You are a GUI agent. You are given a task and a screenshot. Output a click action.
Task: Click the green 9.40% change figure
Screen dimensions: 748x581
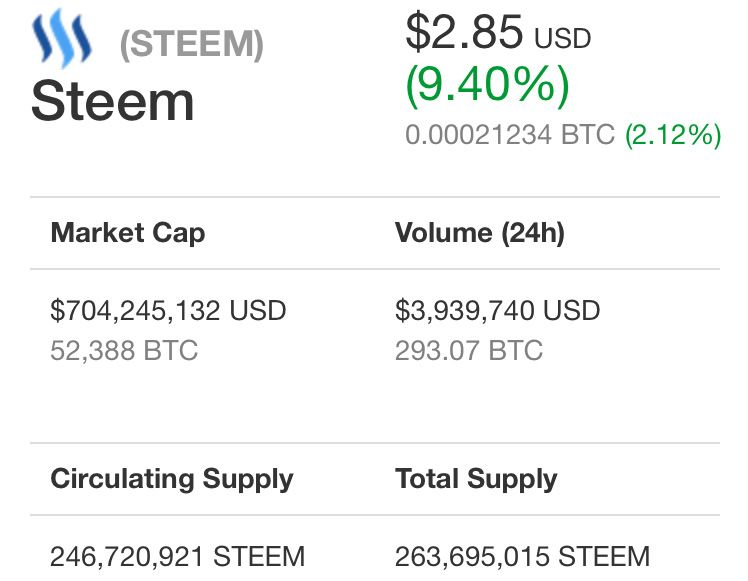[x=487, y=86]
